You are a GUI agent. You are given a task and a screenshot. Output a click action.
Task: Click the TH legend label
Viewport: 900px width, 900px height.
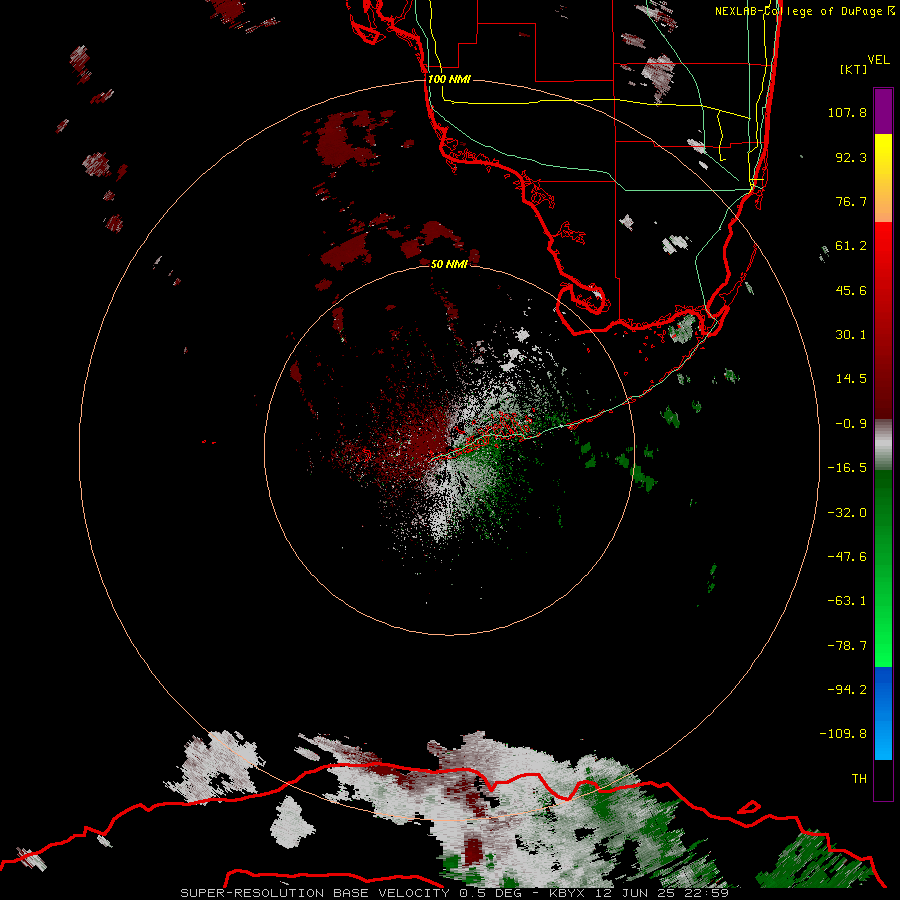pos(859,779)
